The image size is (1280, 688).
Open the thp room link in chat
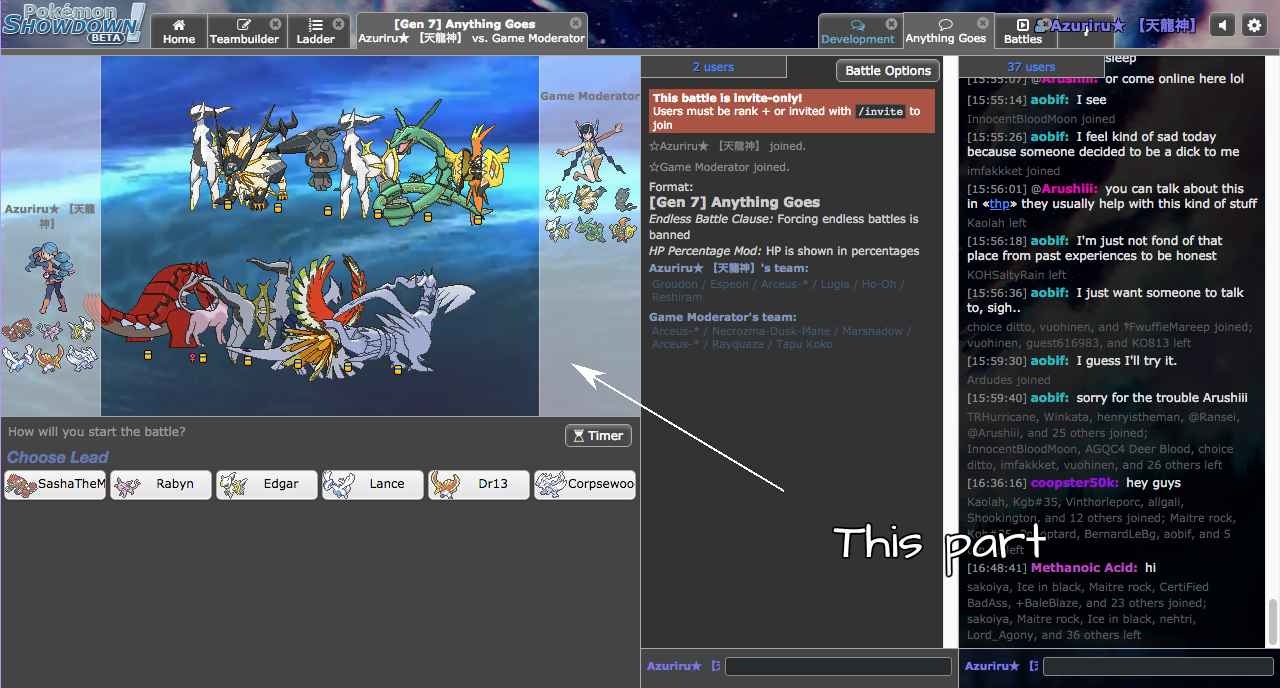(999, 204)
